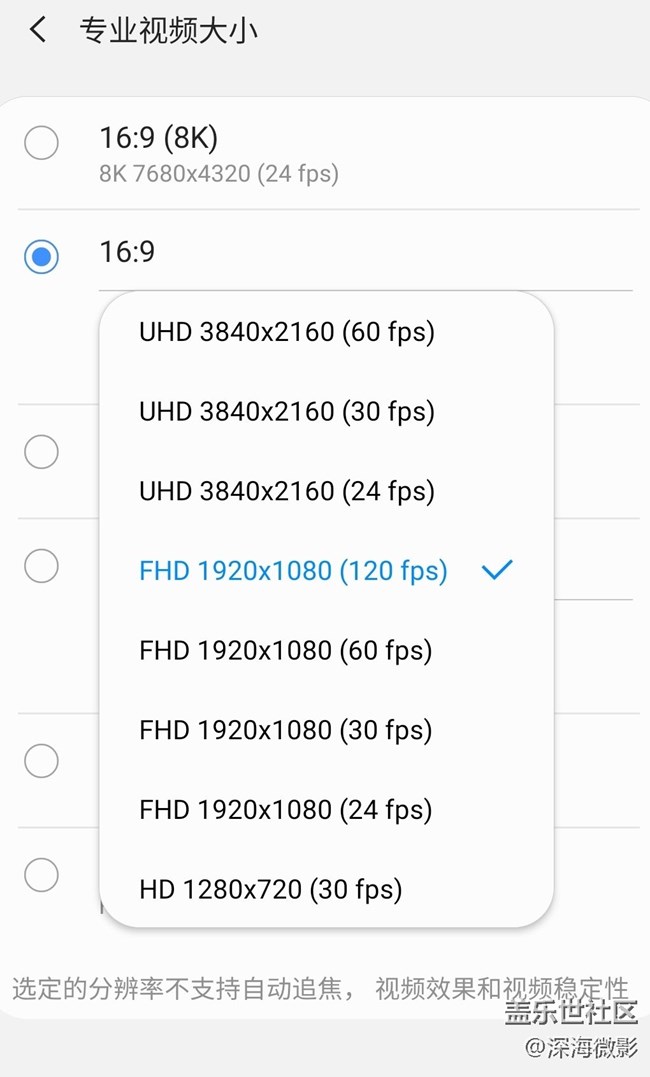This screenshot has width=650, height=1077.
Task: Choose UHD 3840x2160 (60 fps) option
Action: [285, 331]
